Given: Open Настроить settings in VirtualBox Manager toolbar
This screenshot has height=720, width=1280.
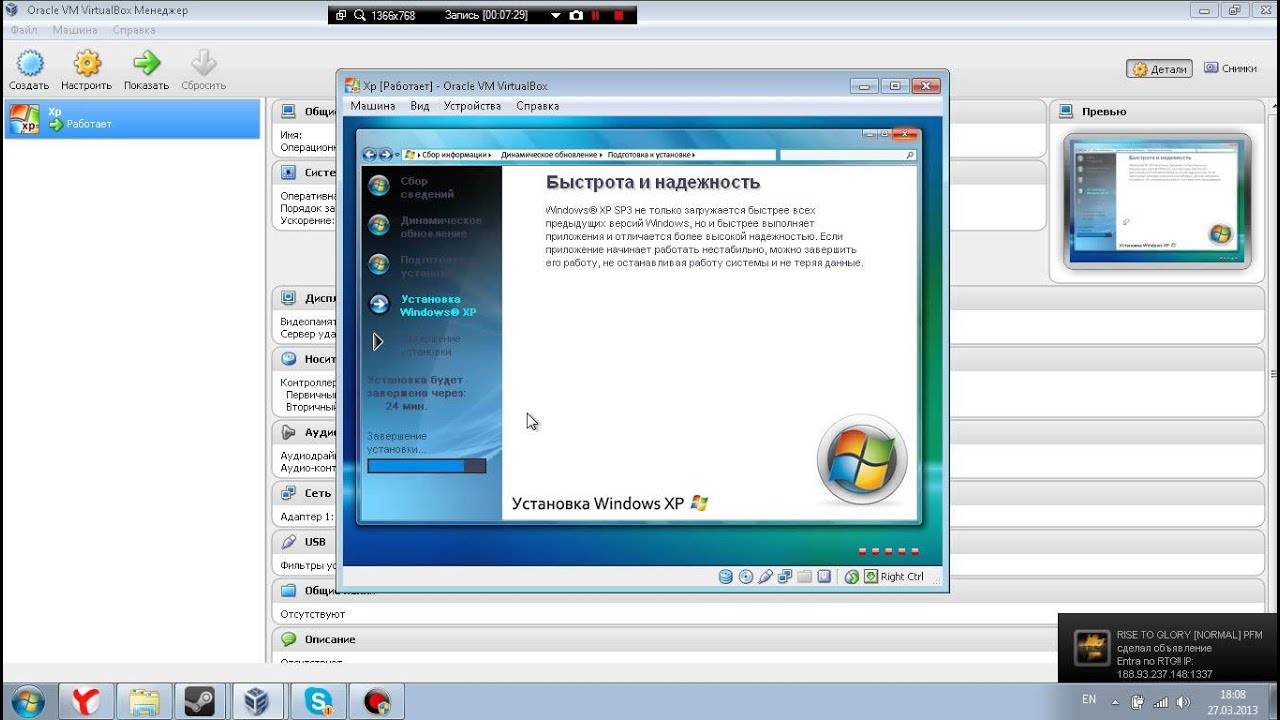Looking at the screenshot, I should 86,70.
